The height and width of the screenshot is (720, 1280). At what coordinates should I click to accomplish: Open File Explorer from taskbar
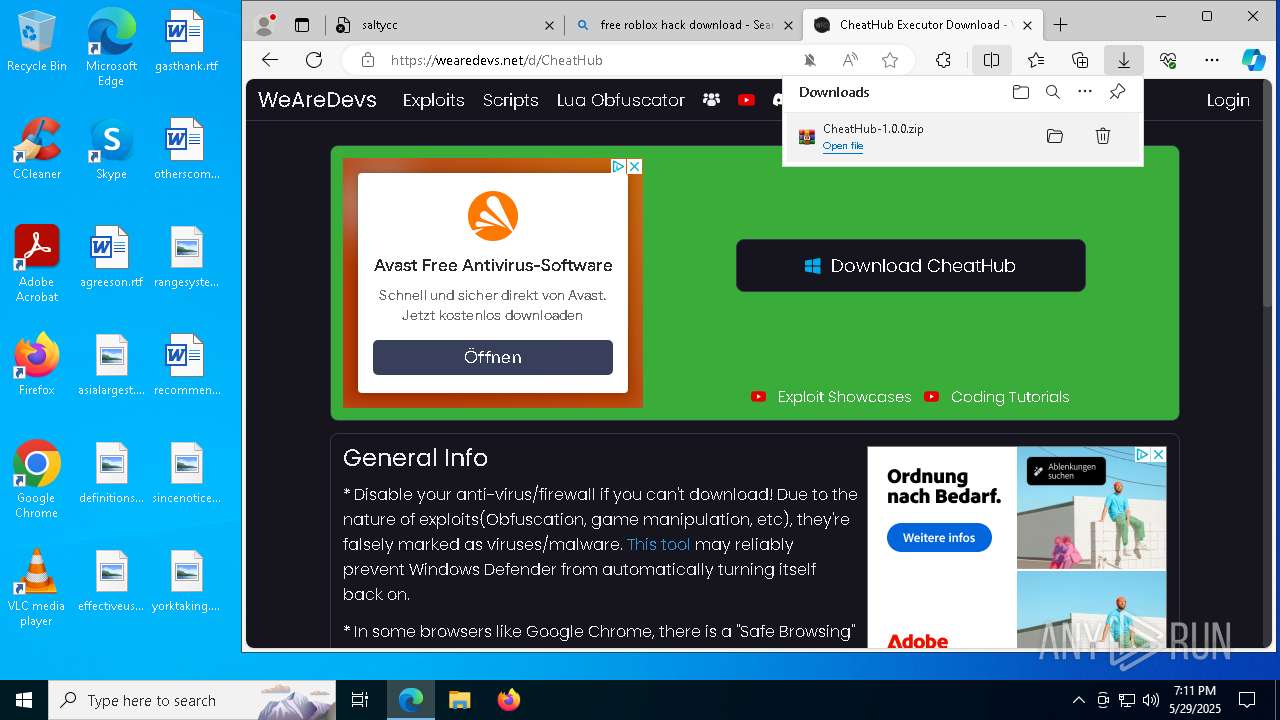tap(459, 700)
